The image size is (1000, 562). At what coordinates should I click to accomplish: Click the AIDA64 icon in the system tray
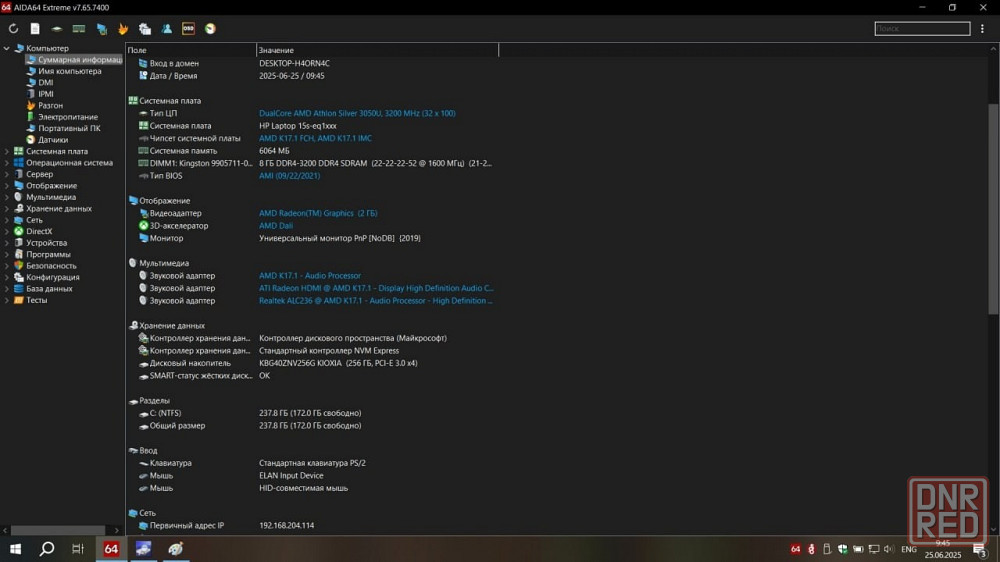click(x=795, y=549)
